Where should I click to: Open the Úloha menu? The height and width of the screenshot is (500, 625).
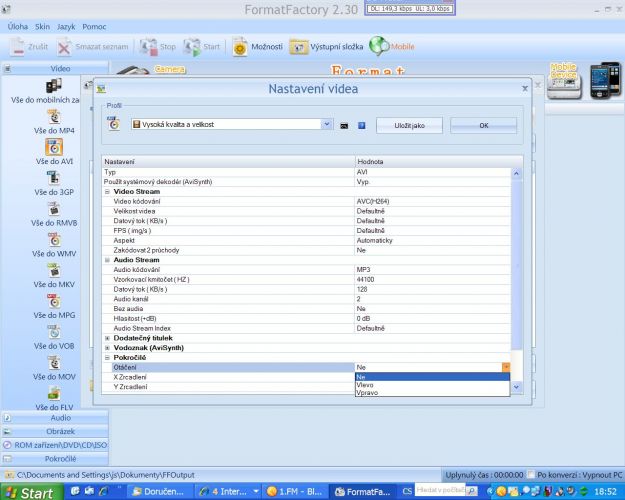coord(18,27)
